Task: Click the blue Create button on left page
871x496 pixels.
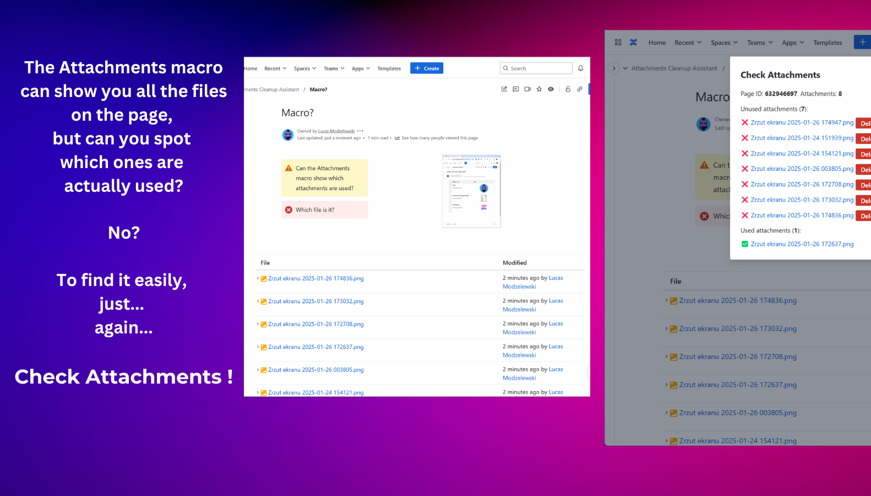Action: click(x=427, y=68)
